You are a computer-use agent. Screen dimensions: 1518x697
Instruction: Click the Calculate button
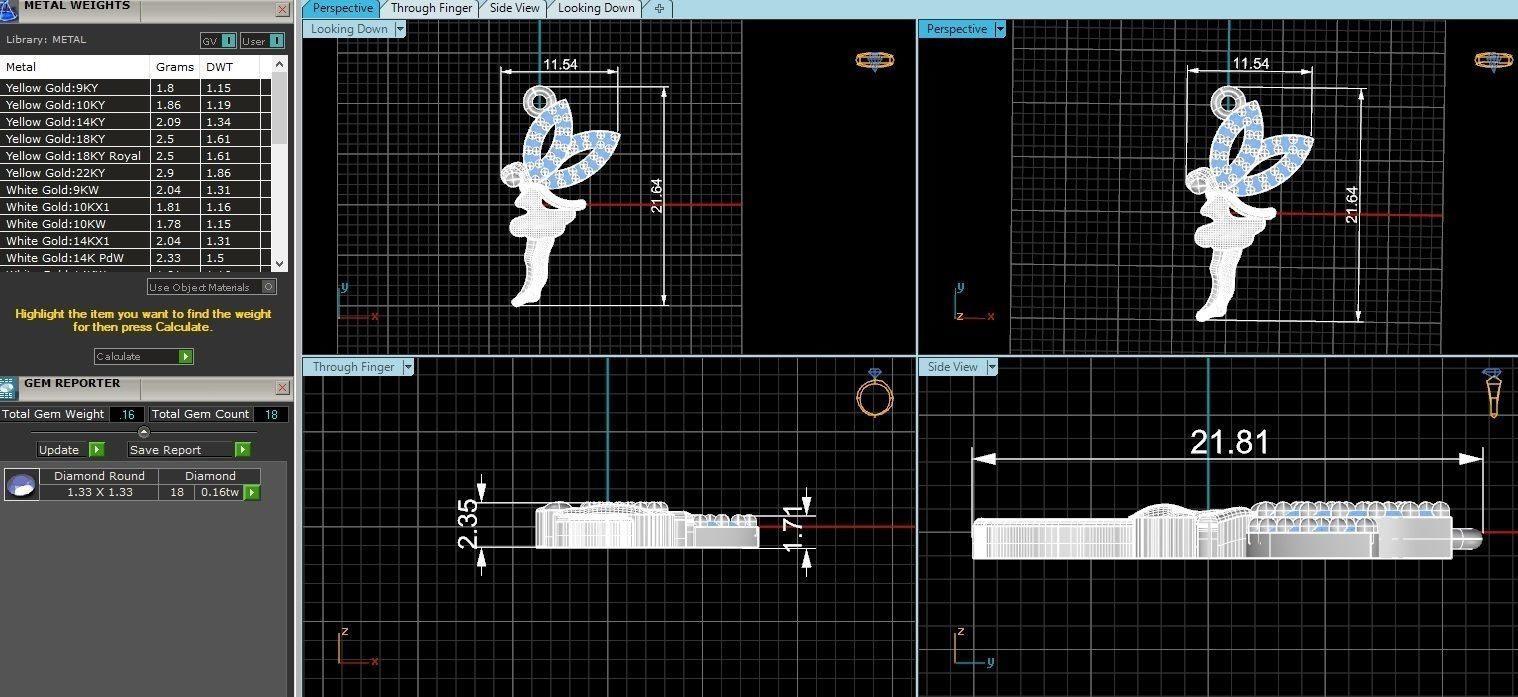pos(143,357)
